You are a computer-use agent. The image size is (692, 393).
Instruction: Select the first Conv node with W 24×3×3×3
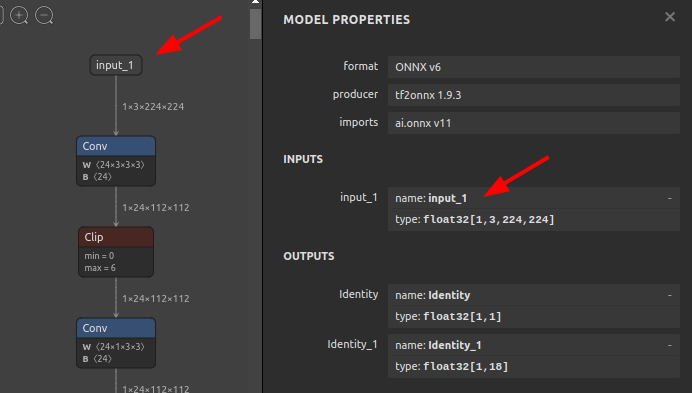pos(116,161)
